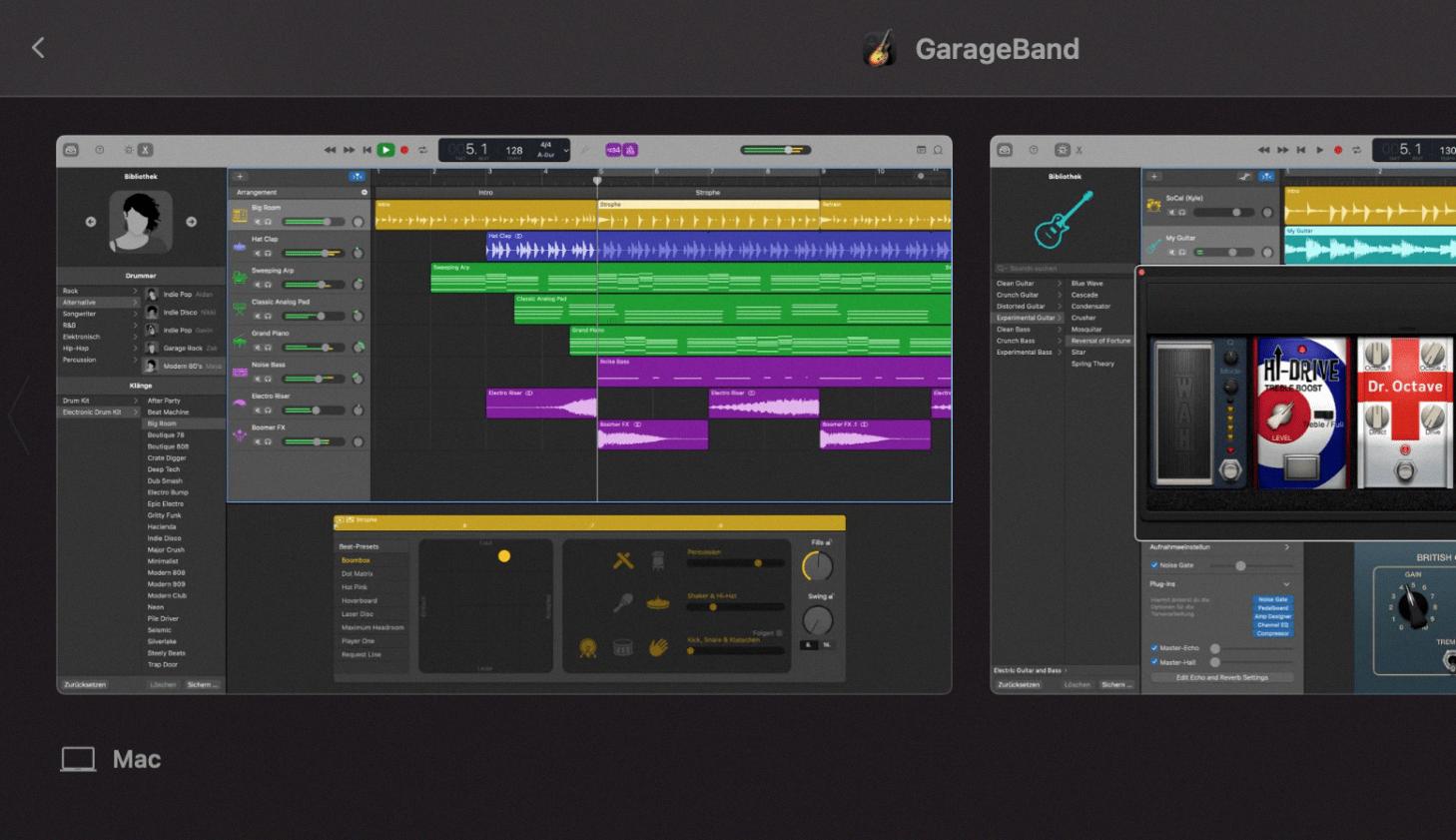This screenshot has height=840, width=1456.
Task: Select the Maximum Headroom beat preset
Action: point(372,627)
